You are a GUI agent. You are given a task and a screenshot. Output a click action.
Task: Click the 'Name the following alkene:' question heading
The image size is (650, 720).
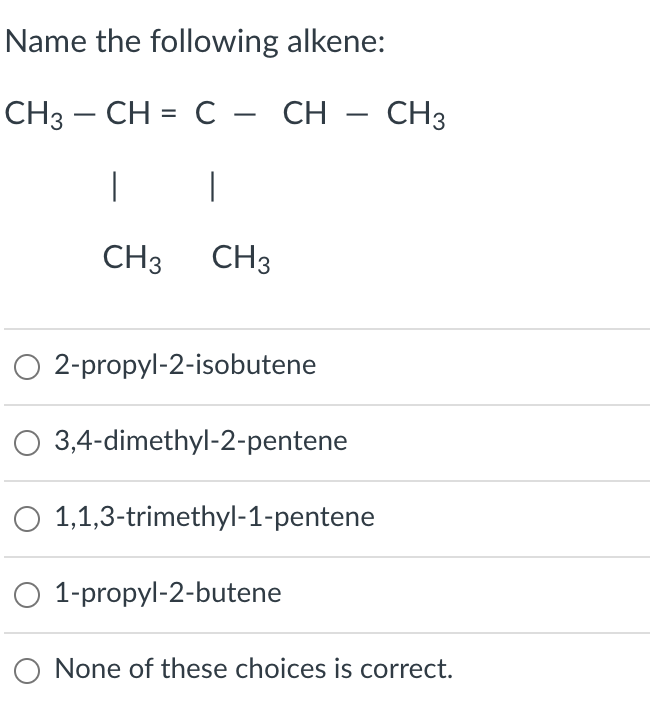click(x=195, y=42)
